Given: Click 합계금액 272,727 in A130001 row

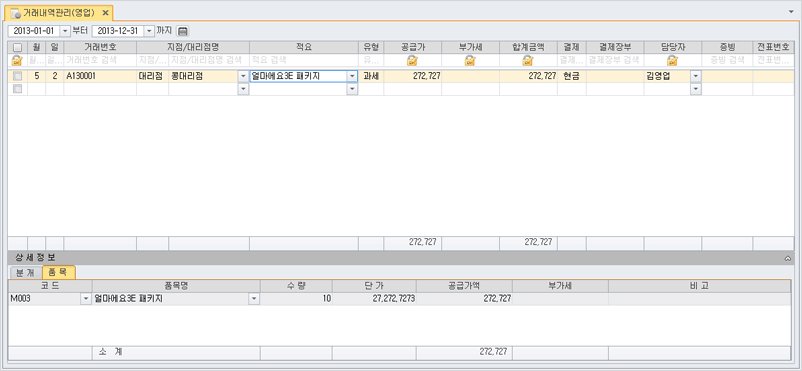Looking at the screenshot, I should pos(528,76).
